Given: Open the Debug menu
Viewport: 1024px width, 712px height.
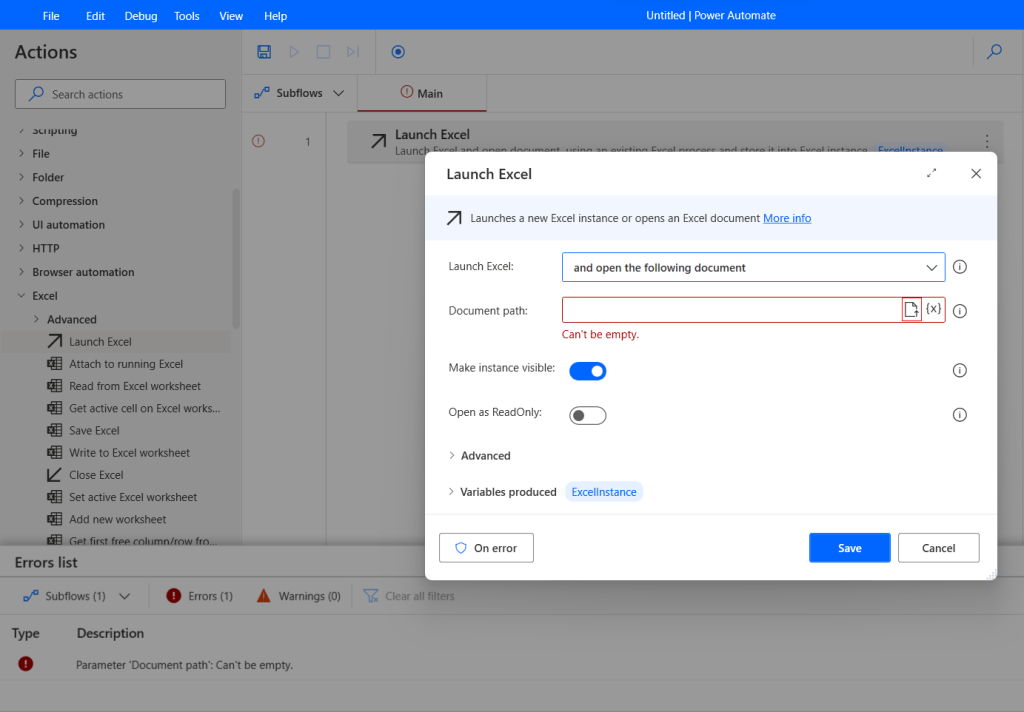Looking at the screenshot, I should (x=140, y=16).
